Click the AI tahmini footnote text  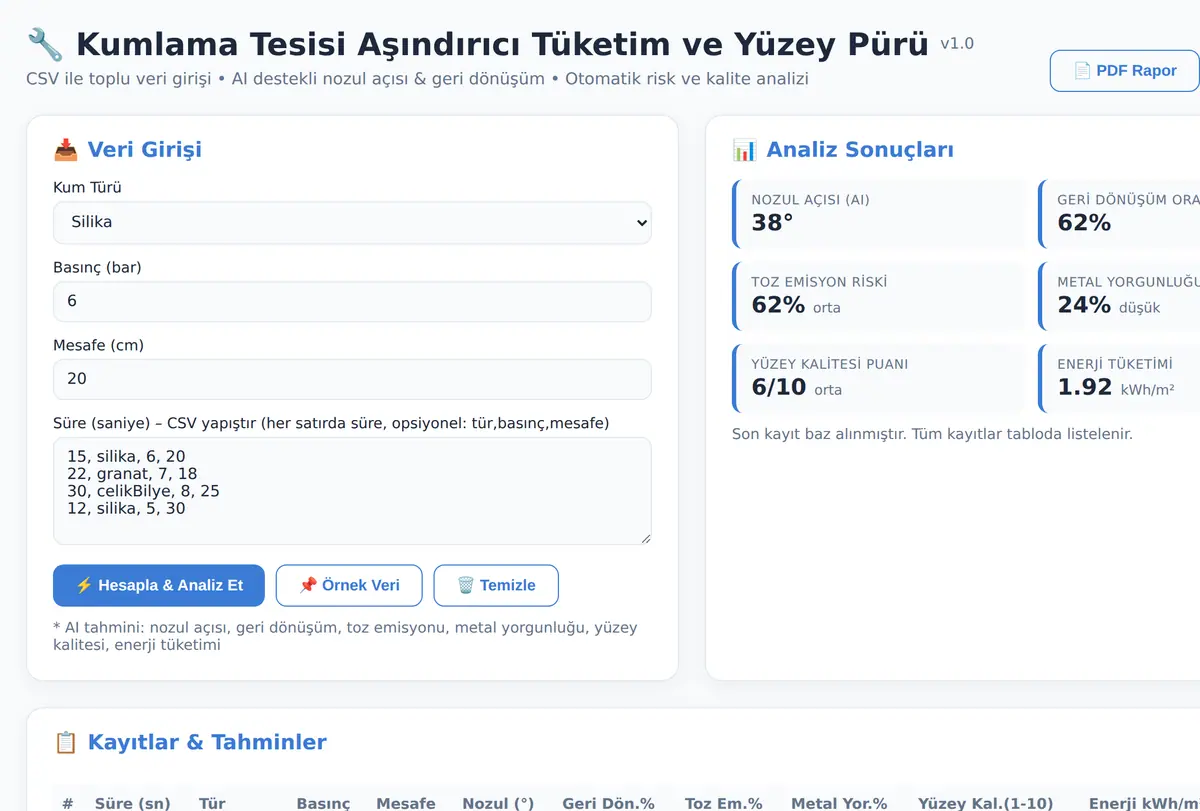tap(345, 636)
